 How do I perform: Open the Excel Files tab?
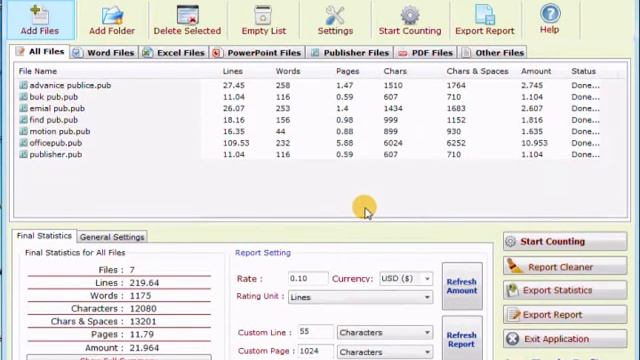click(174, 53)
